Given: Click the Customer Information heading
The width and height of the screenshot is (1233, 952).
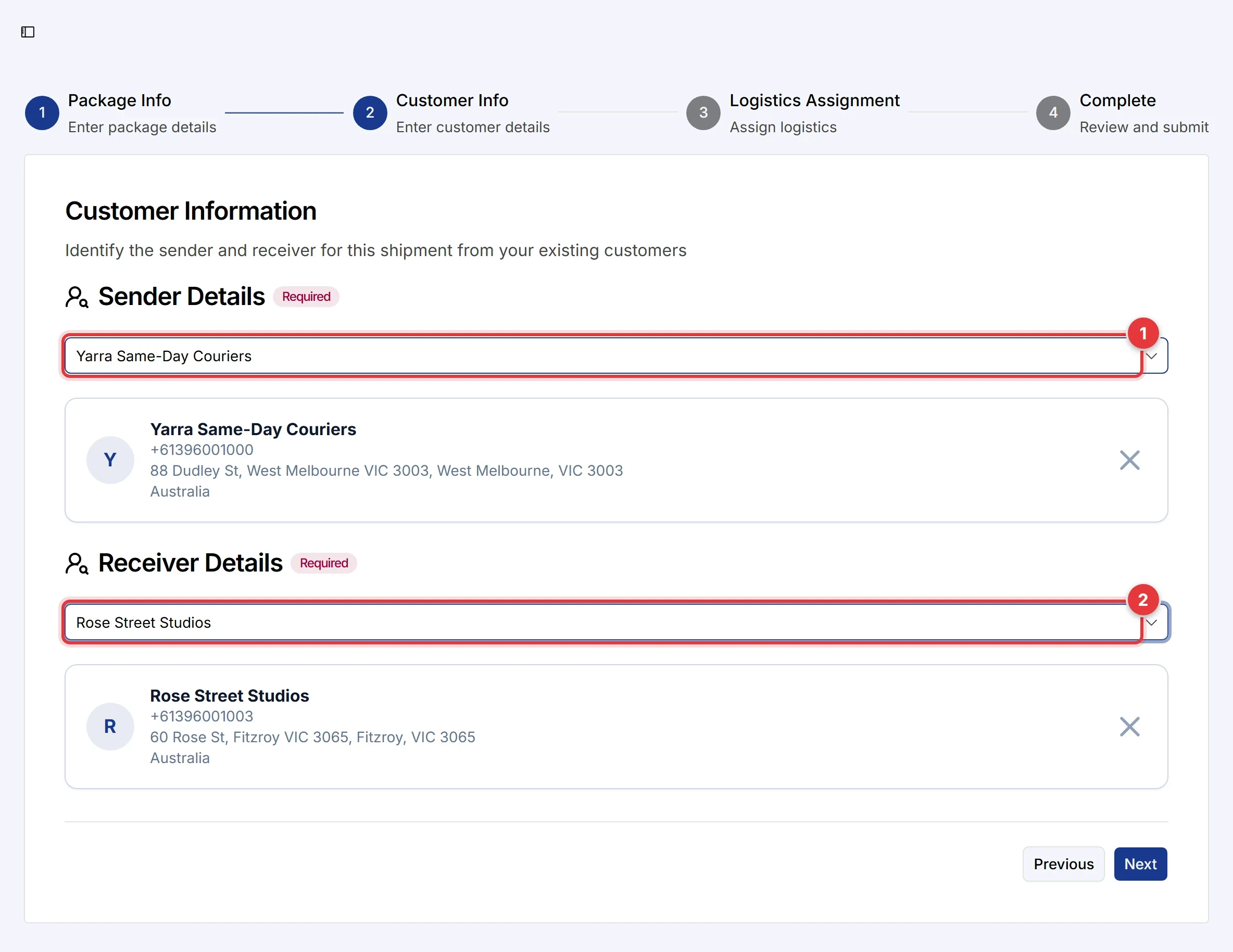Looking at the screenshot, I should [191, 211].
